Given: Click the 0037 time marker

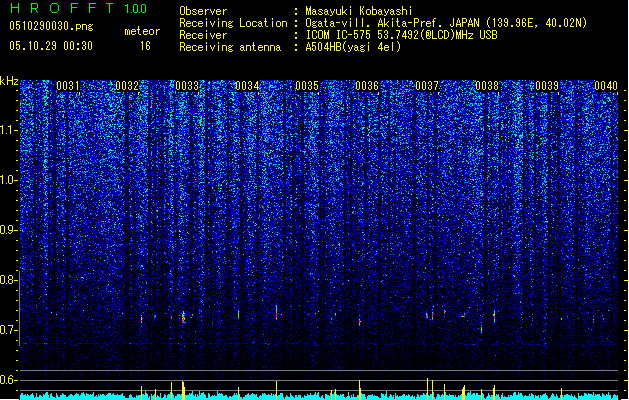Looking at the screenshot, I should 427,86.
